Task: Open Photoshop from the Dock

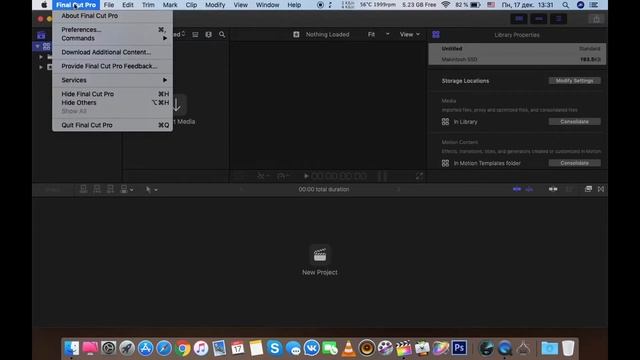Action: pos(459,348)
